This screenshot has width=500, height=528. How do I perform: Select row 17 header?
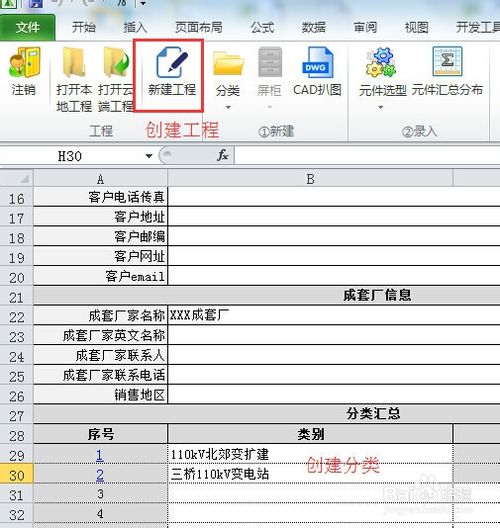(x=16, y=218)
